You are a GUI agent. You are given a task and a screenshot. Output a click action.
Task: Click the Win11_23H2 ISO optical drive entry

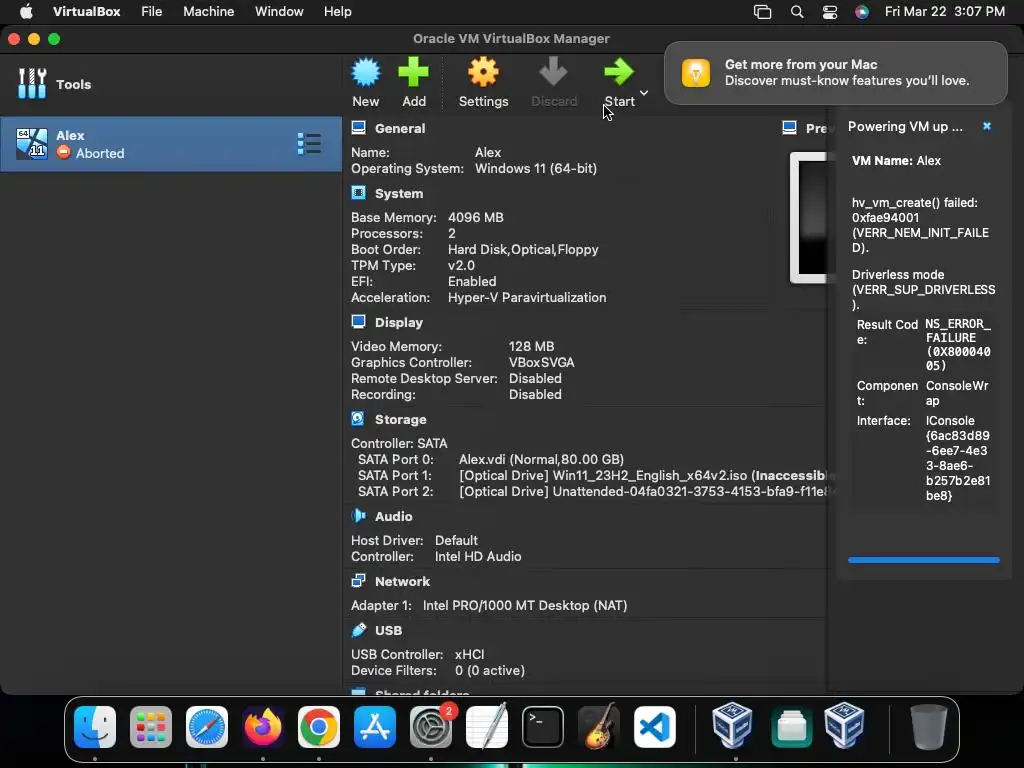(x=643, y=475)
